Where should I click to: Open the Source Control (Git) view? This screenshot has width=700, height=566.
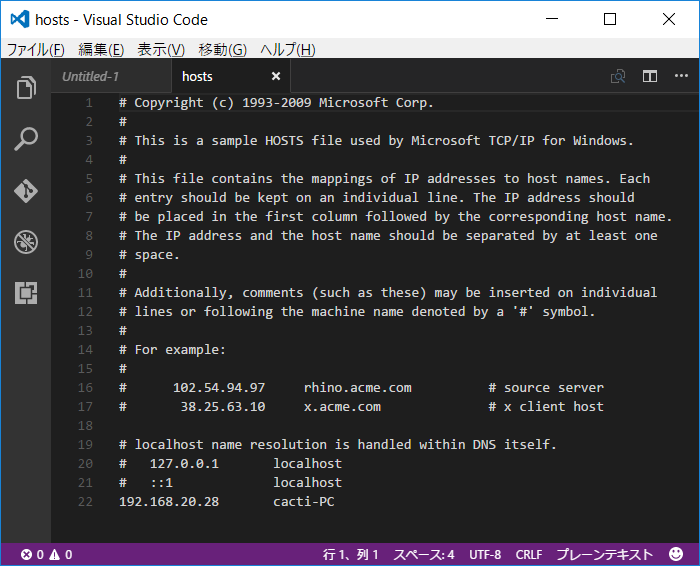point(26,191)
